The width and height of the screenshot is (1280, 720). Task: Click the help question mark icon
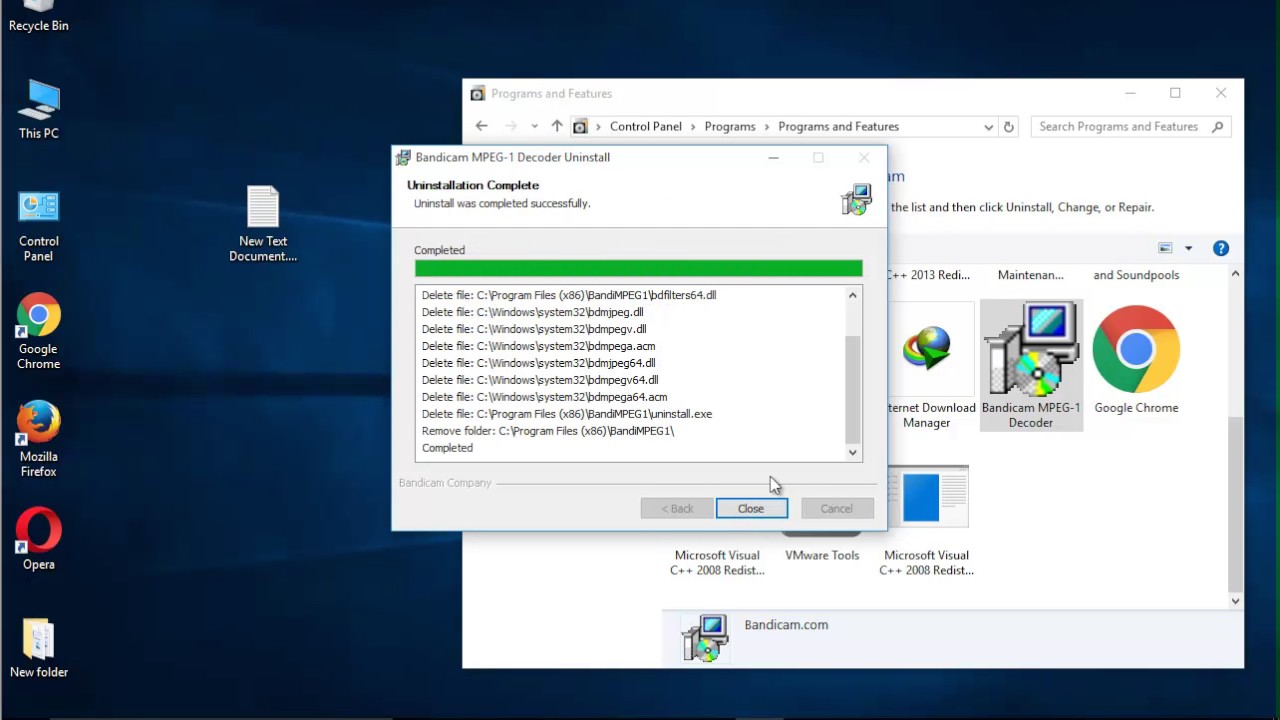(x=1220, y=248)
